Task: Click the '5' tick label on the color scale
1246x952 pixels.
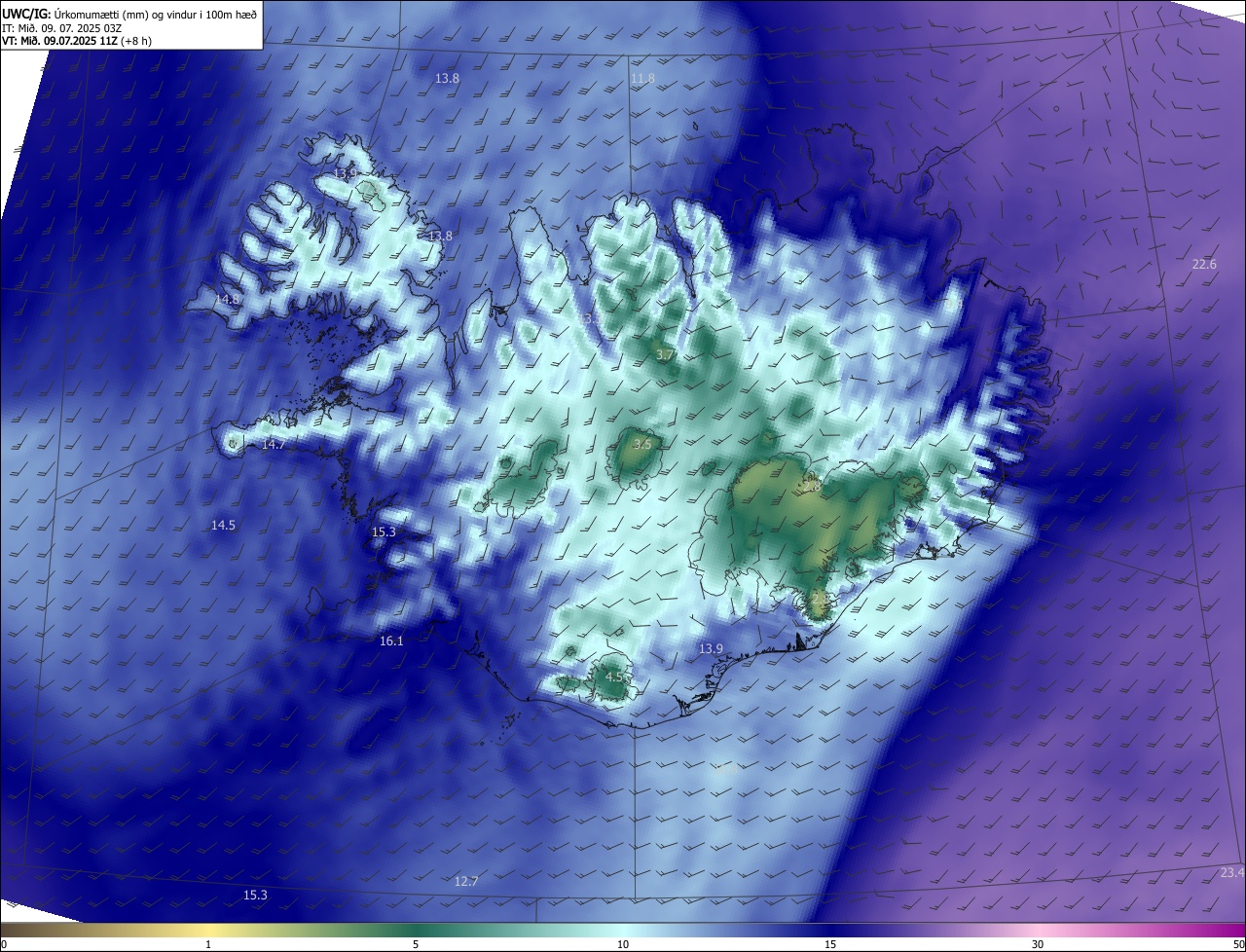Action: coord(416,945)
